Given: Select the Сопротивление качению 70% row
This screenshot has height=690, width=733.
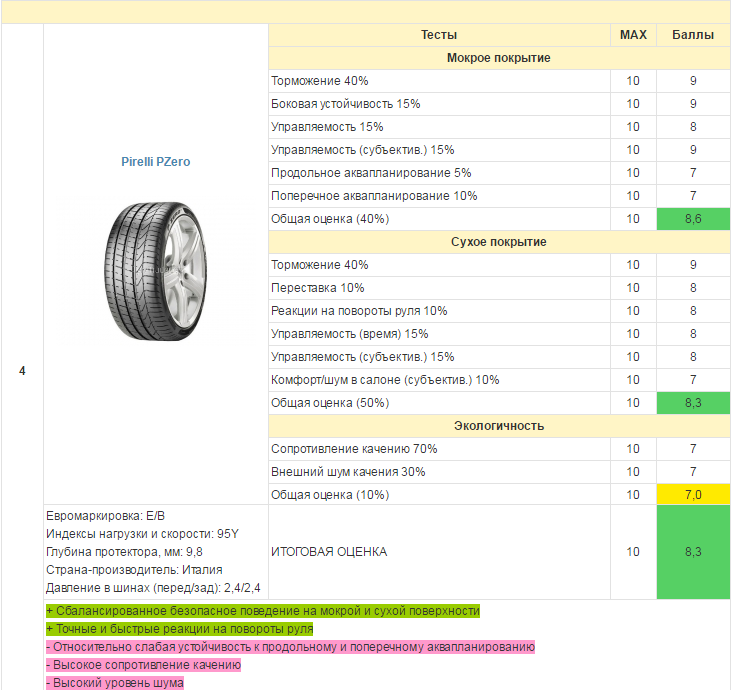Looking at the screenshot, I should click(x=354, y=449).
